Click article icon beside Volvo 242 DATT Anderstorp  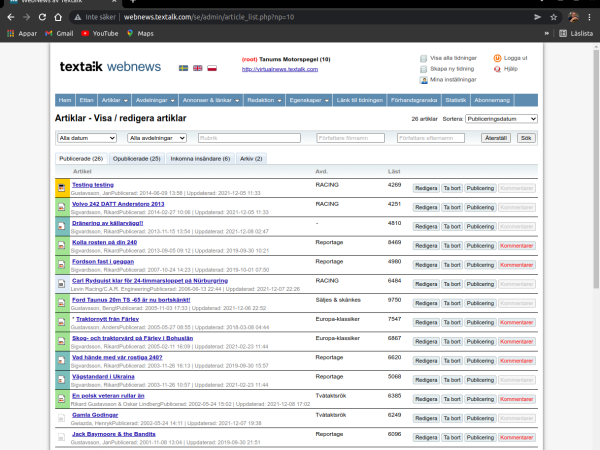pyautogui.click(x=62, y=207)
